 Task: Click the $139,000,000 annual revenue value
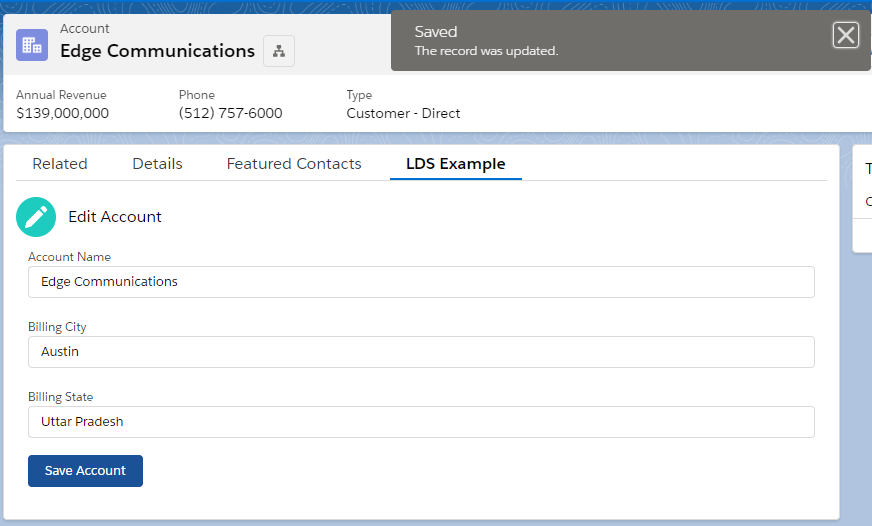tap(62, 113)
